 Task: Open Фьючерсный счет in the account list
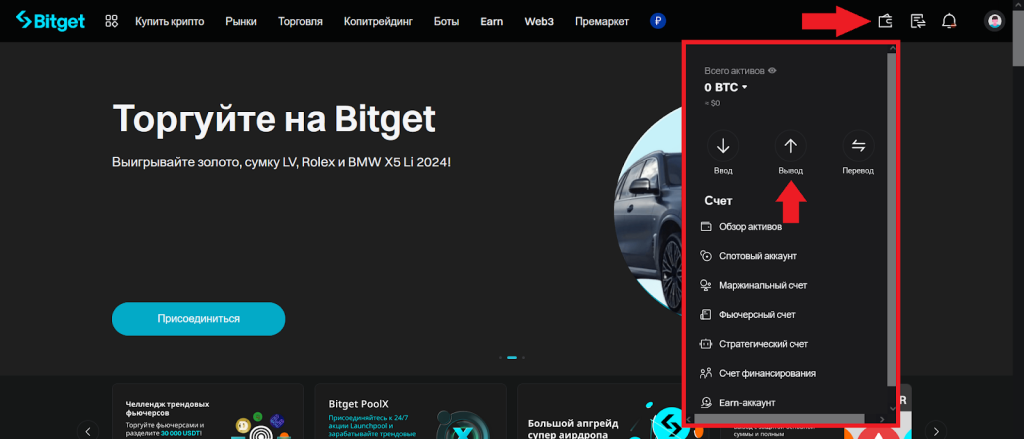click(x=757, y=315)
